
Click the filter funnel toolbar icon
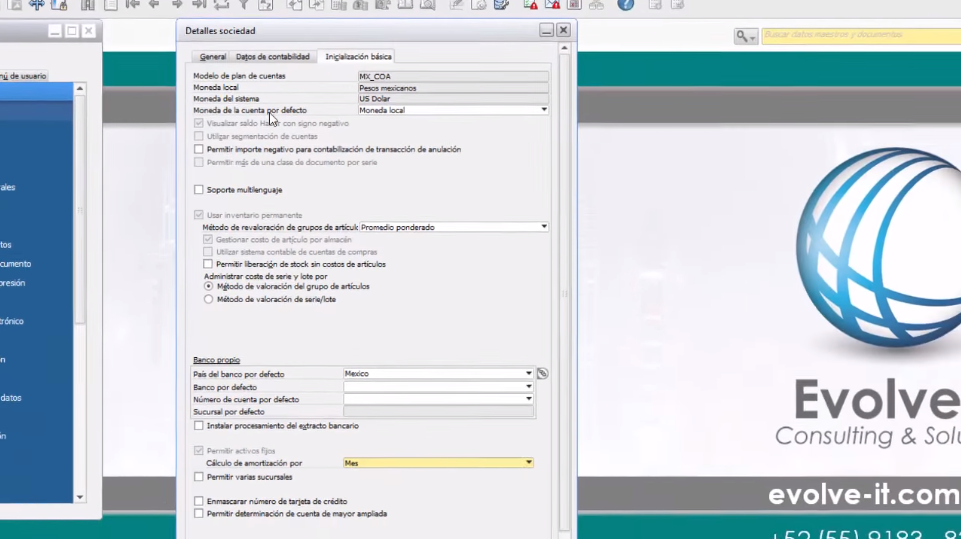pyautogui.click(x=242, y=4)
